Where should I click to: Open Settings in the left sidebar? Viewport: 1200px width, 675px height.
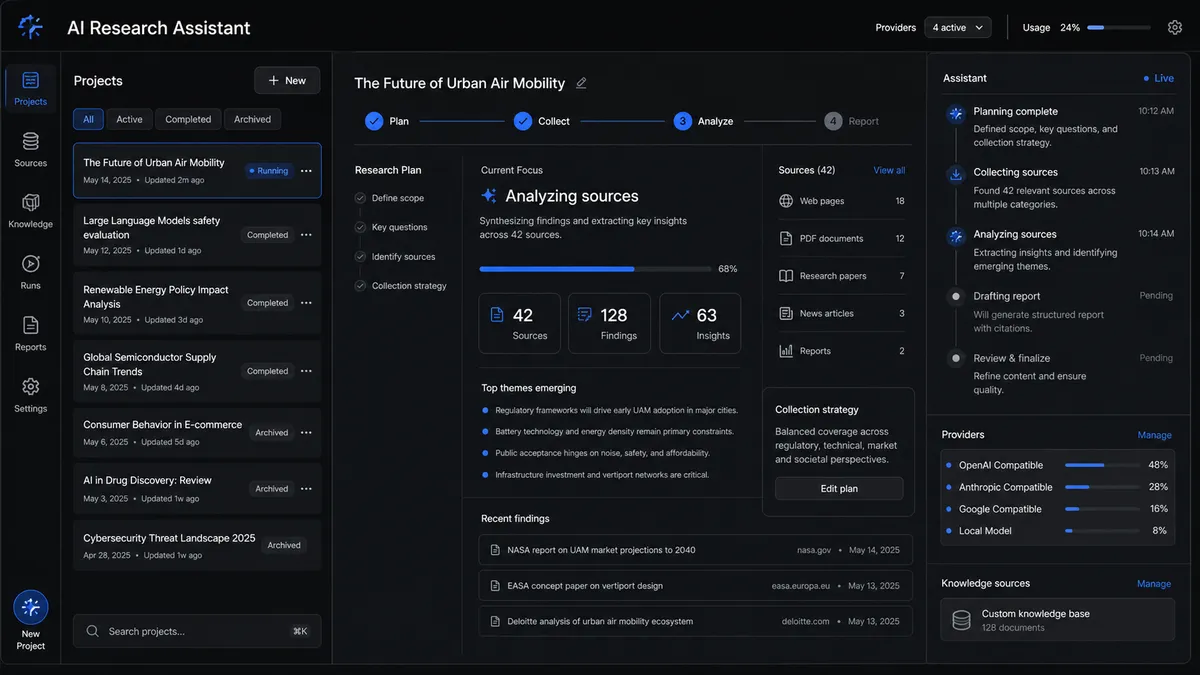[x=30, y=386]
